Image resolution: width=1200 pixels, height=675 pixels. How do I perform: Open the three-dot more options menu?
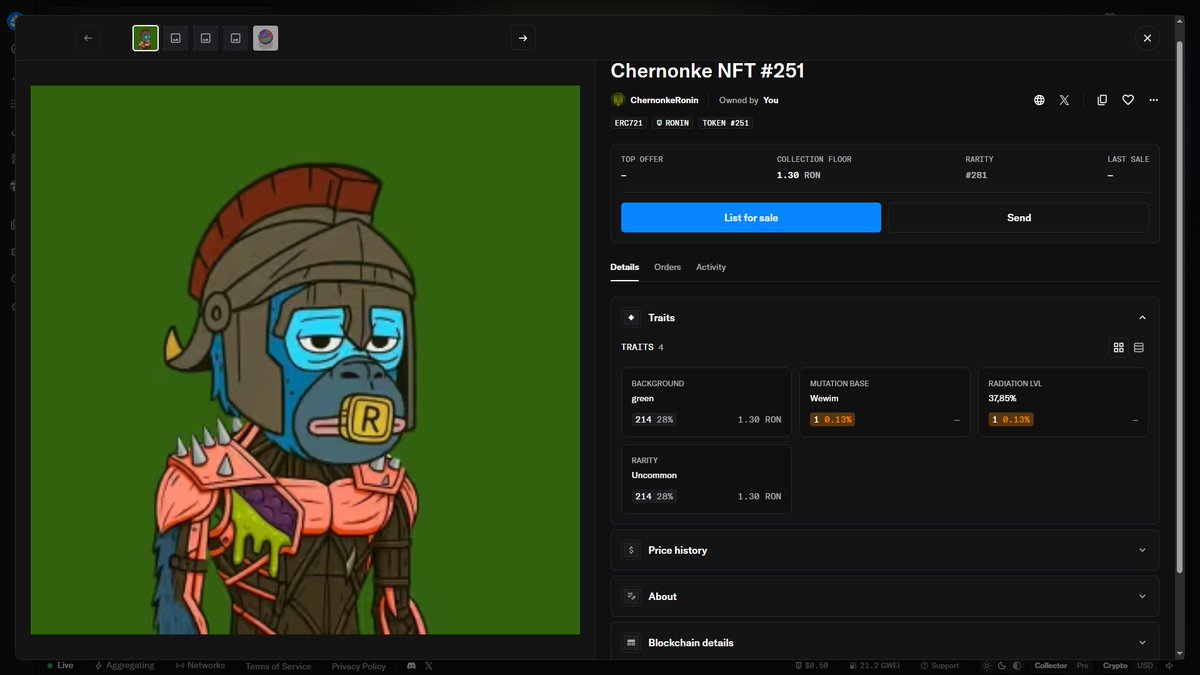coord(1154,100)
